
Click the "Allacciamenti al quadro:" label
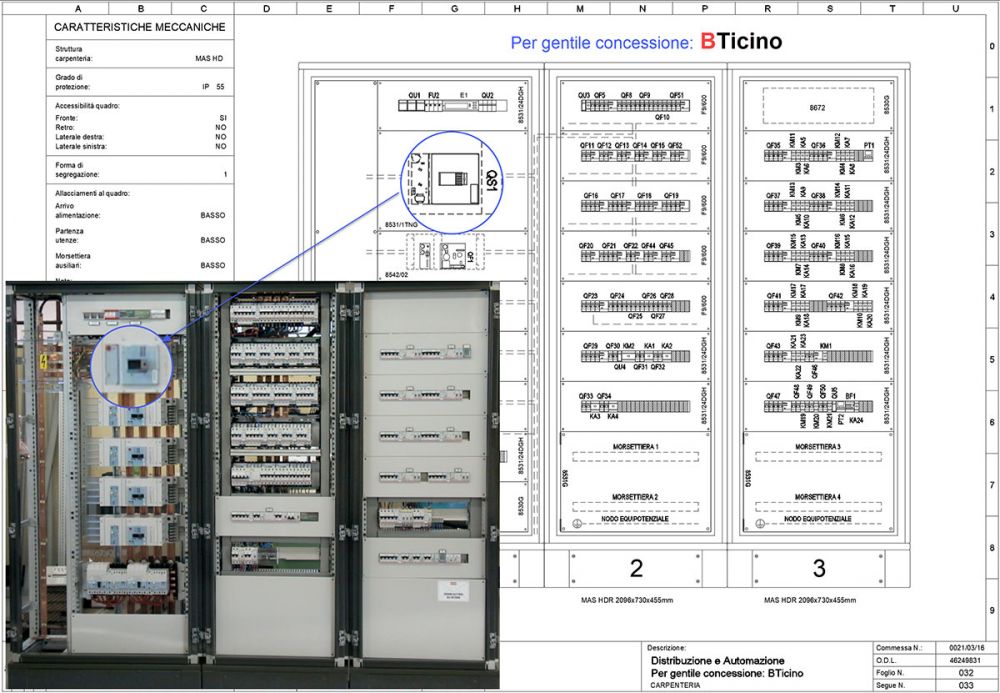click(92, 193)
